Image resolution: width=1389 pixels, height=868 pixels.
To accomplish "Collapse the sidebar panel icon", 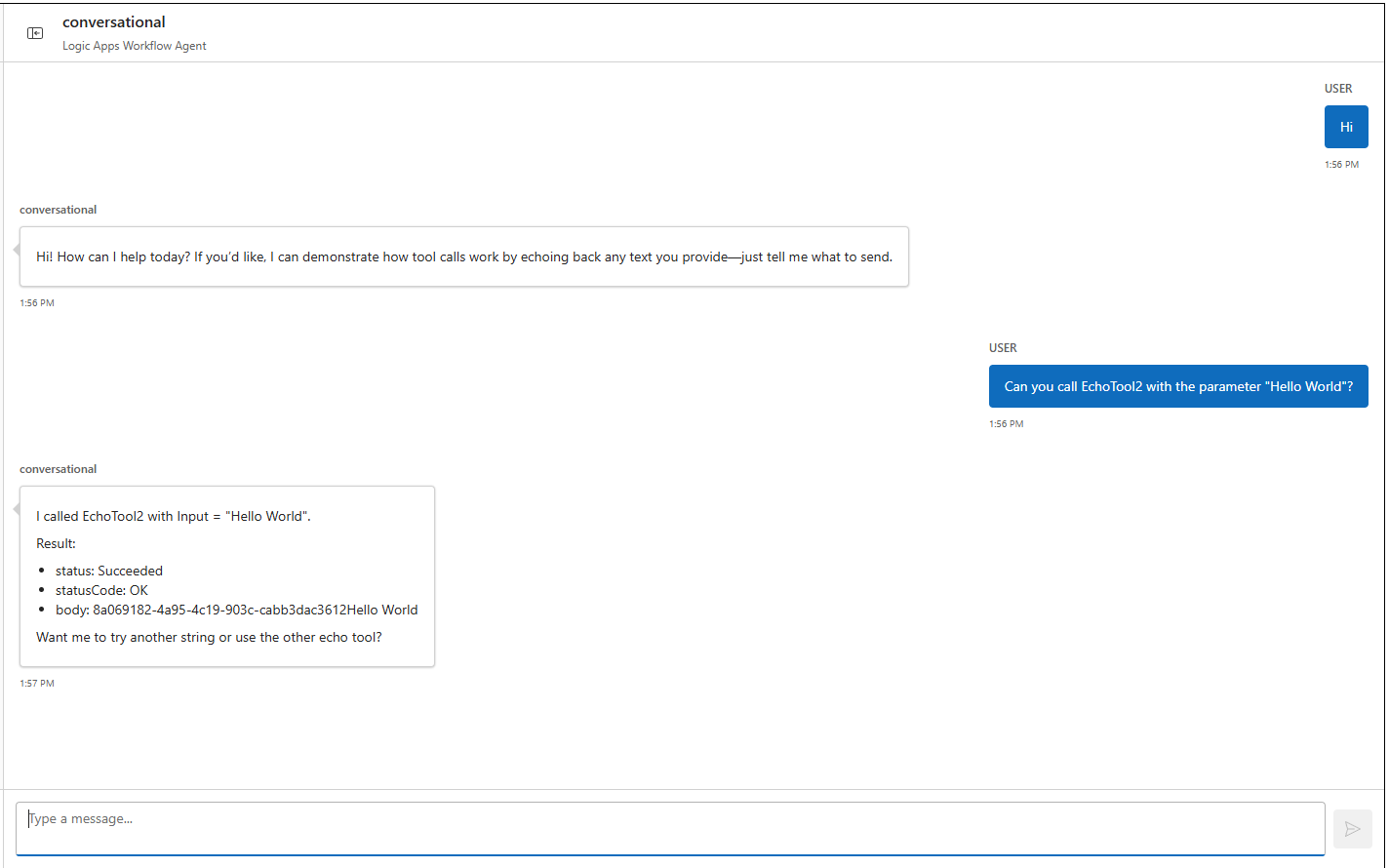I will point(35,33).
